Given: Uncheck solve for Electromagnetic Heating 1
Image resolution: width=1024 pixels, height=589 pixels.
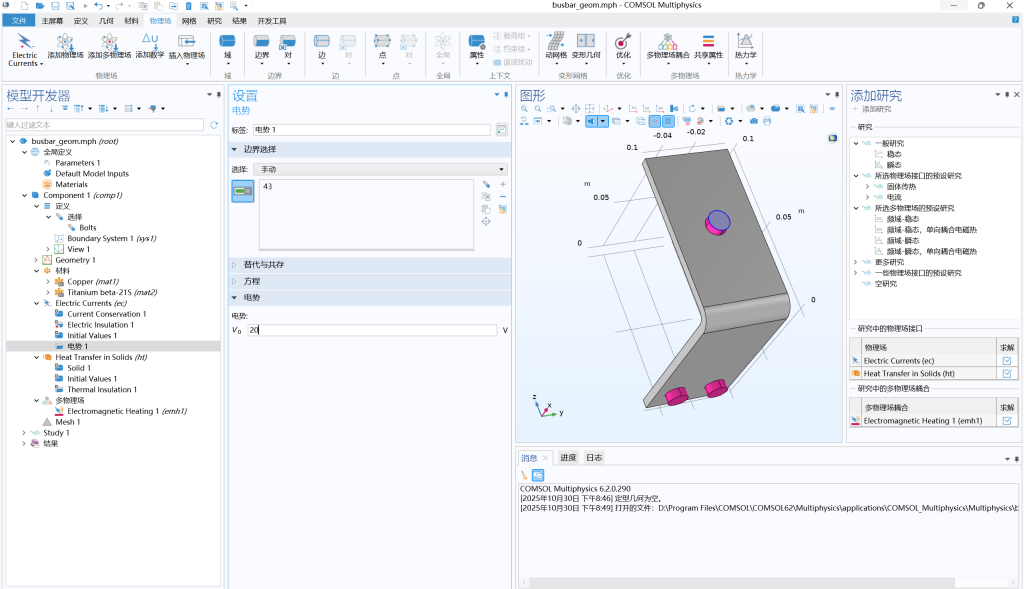Looking at the screenshot, I should tap(1007, 421).
